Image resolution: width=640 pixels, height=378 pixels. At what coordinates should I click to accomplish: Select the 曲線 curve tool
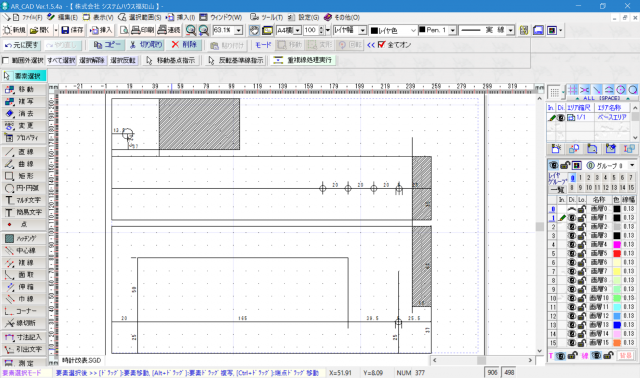(x=24, y=164)
